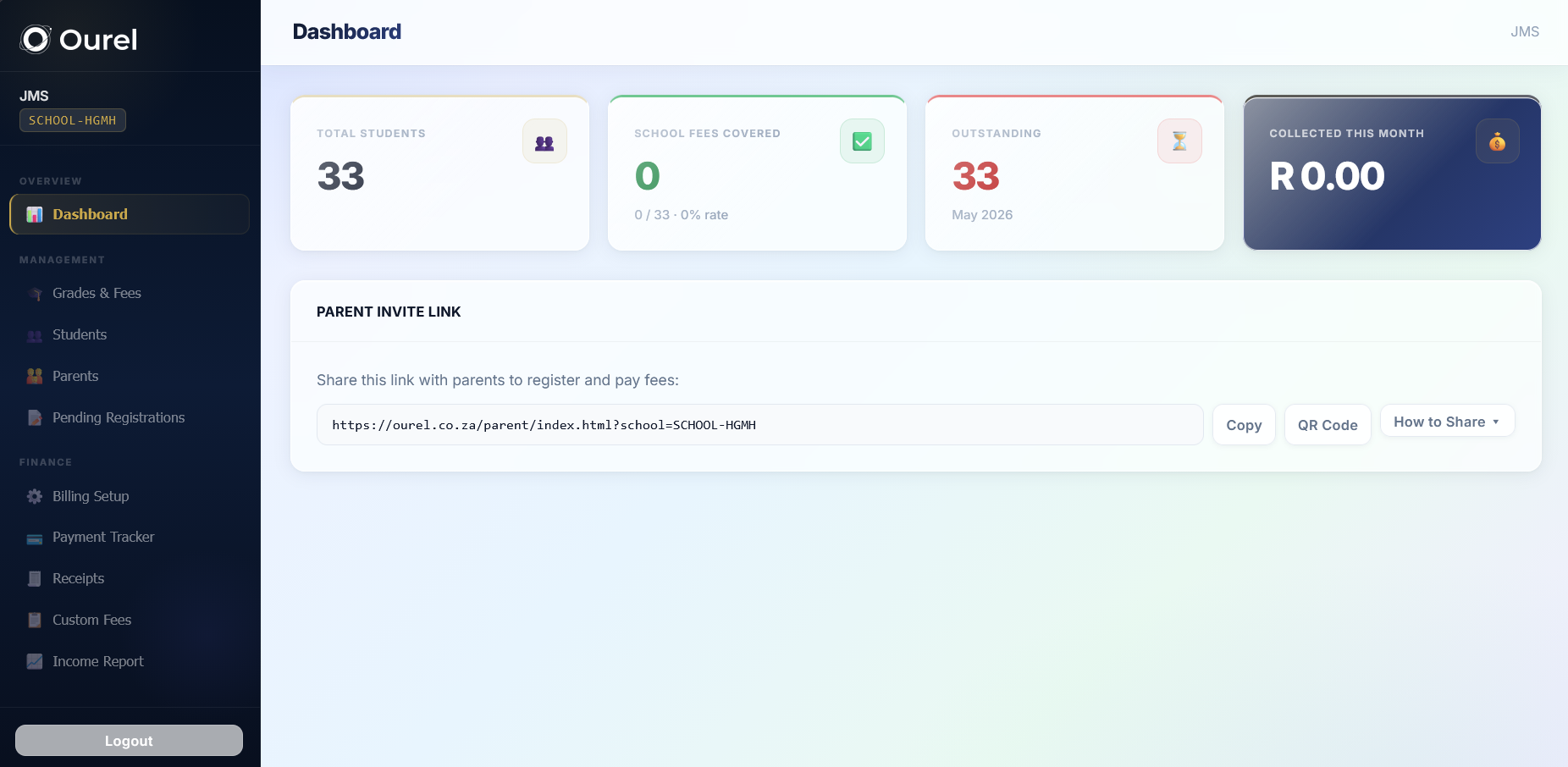Copy the parent invite link
Viewport: 1568px width, 767px height.
coord(1244,425)
